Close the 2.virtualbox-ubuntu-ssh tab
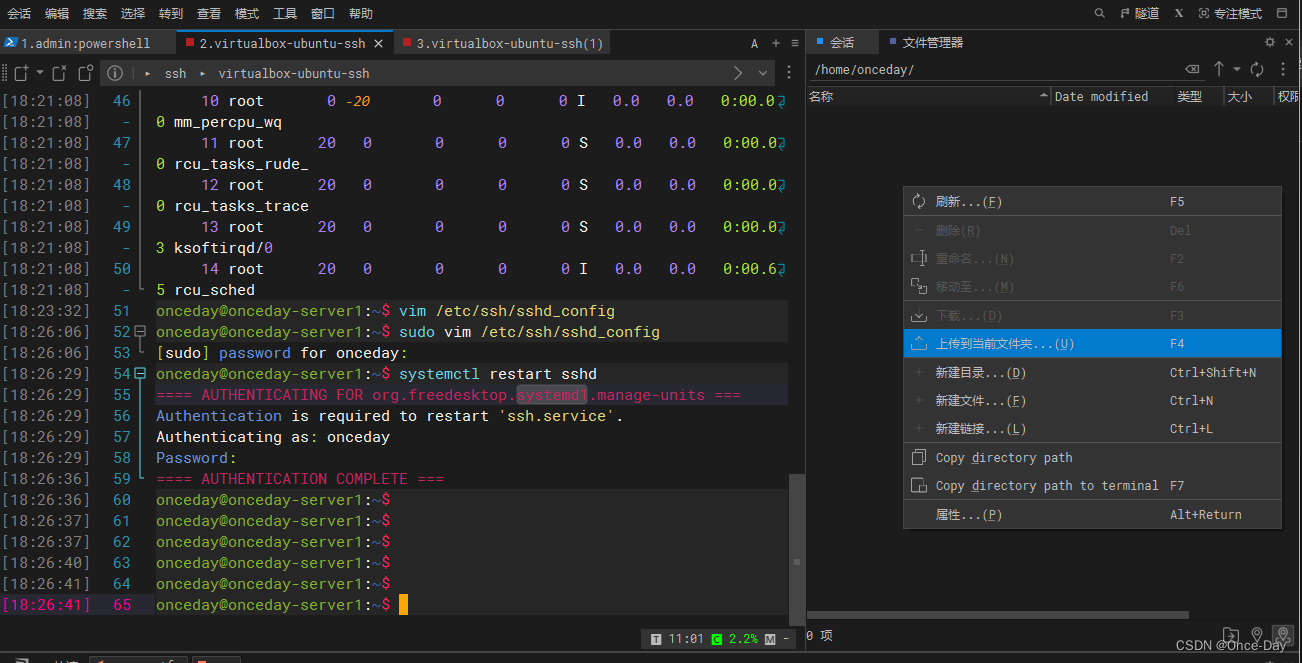 point(379,43)
